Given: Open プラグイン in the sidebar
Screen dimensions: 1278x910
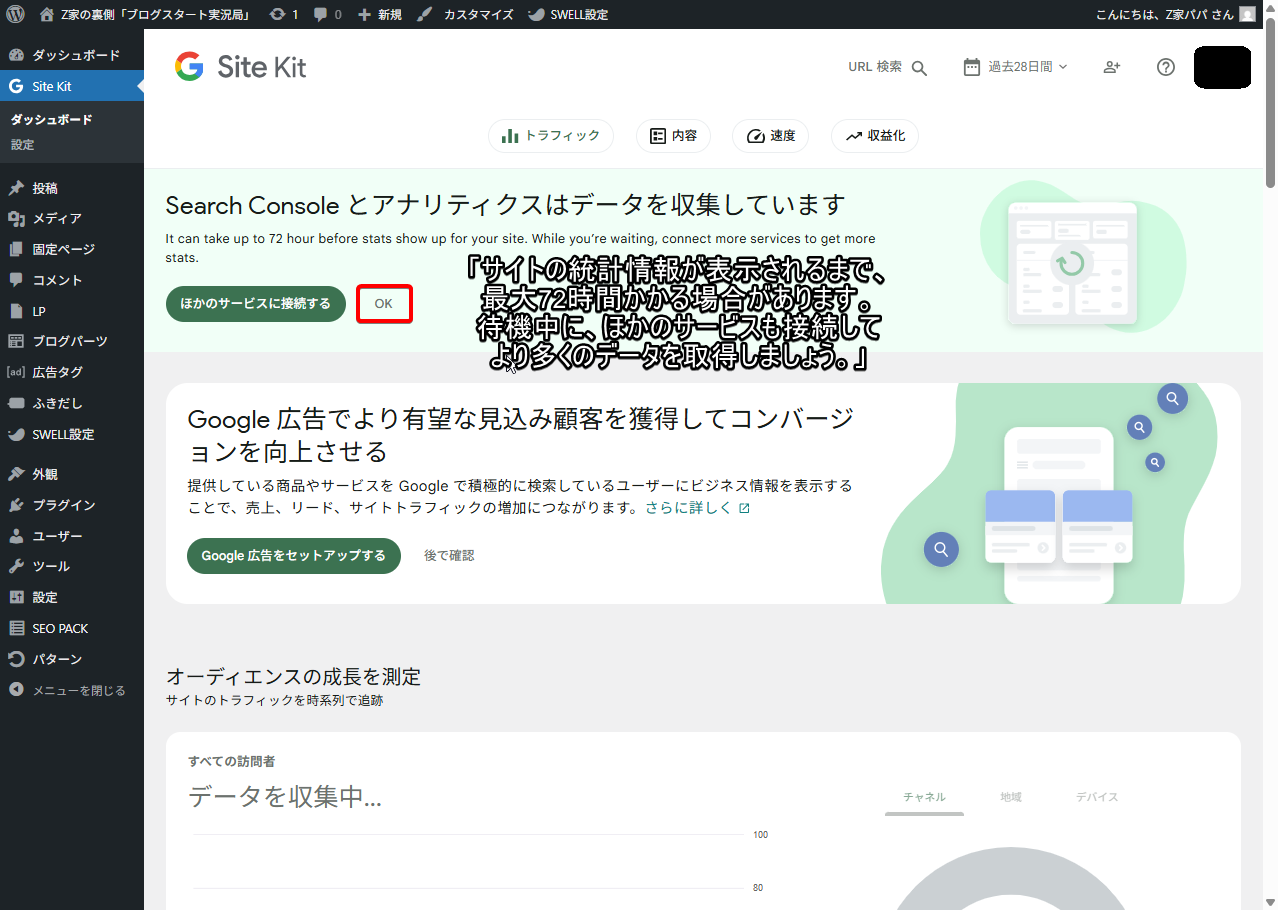Looking at the screenshot, I should [x=72, y=505].
